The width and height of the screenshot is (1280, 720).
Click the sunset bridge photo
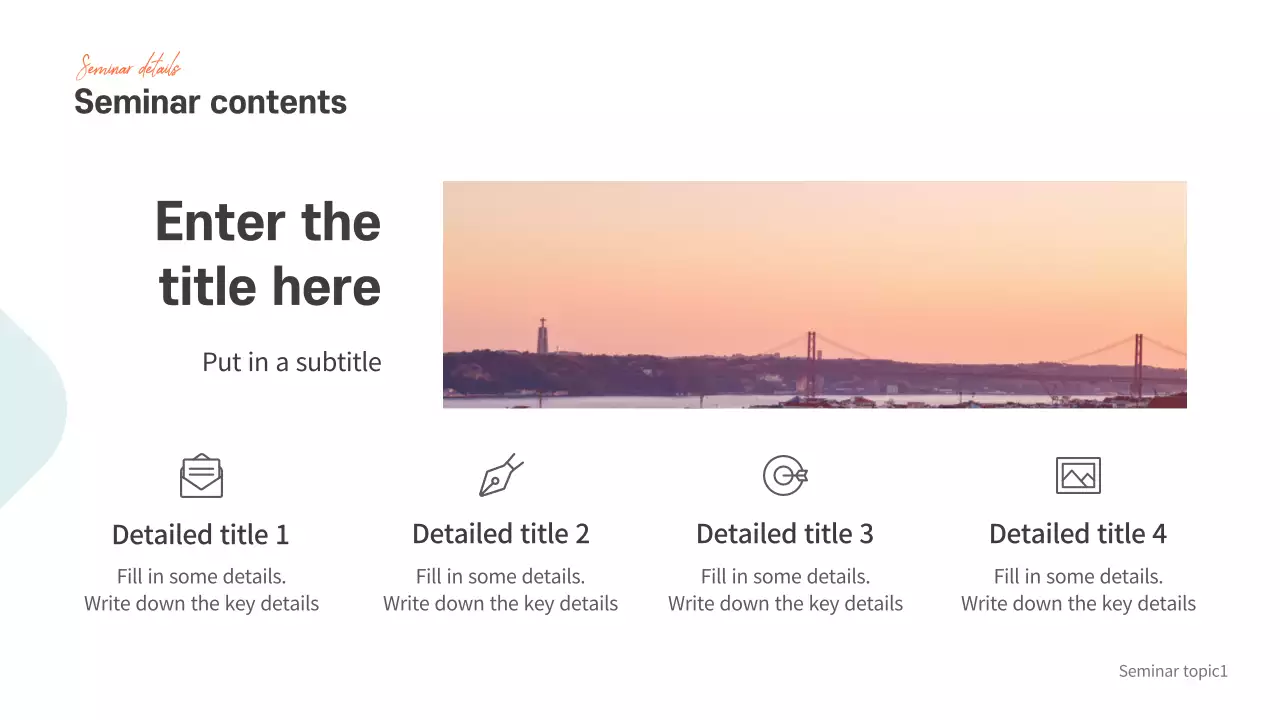[x=814, y=294]
